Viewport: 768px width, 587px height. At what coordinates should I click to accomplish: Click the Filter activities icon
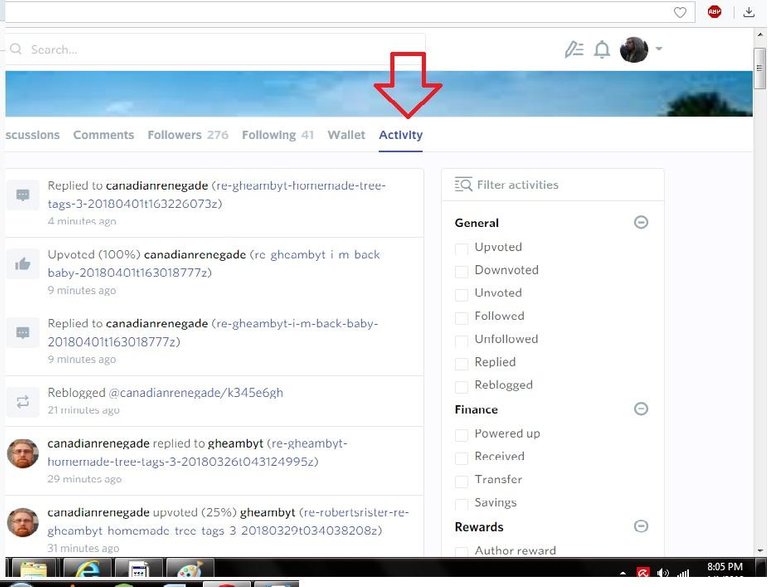(x=463, y=185)
